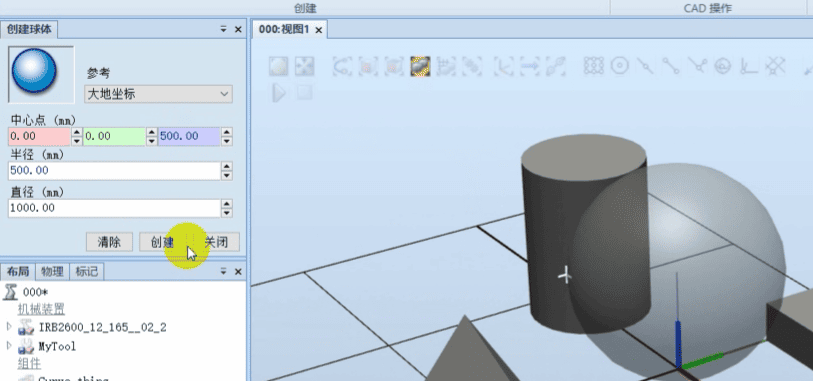Click the blue Z field showing 500.00

point(189,136)
